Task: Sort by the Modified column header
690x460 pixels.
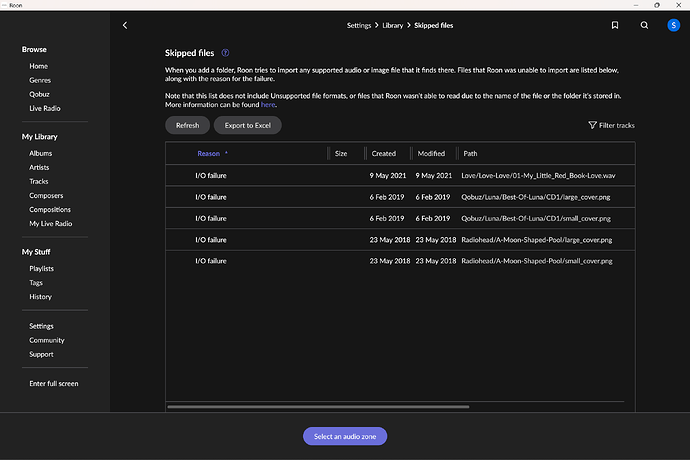Action: click(x=431, y=153)
